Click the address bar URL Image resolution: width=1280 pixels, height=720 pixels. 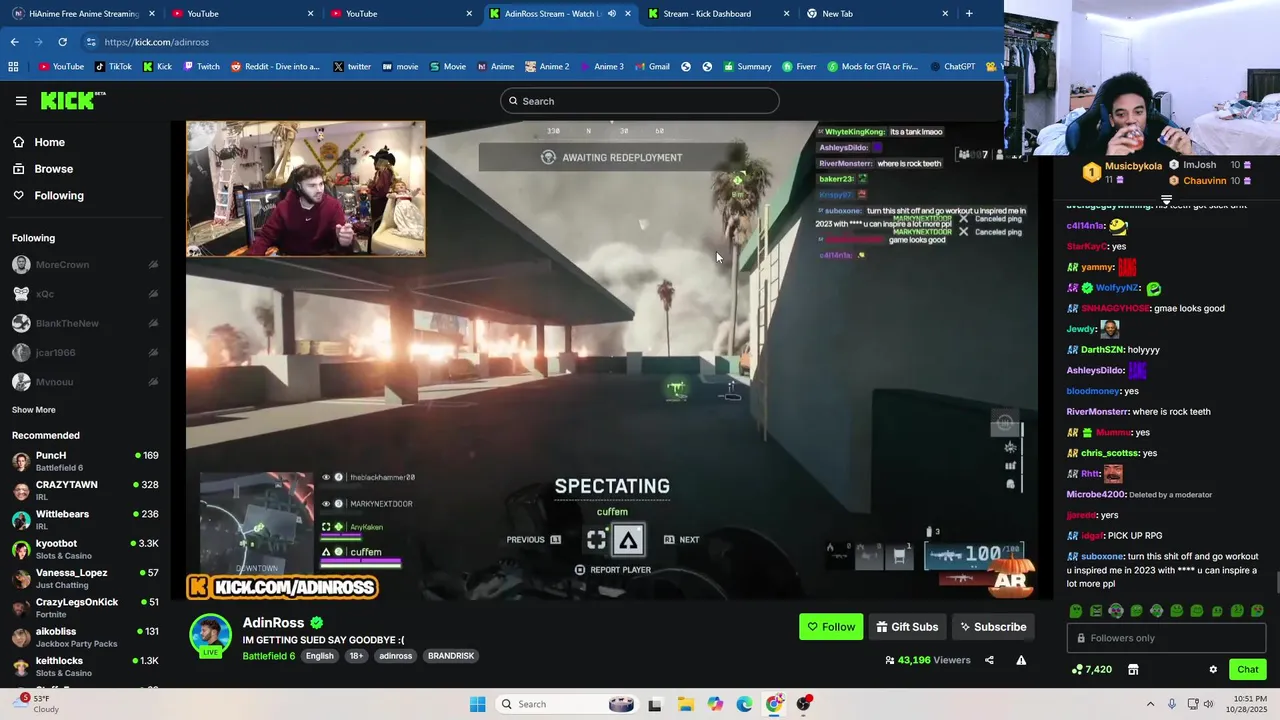[x=156, y=42]
